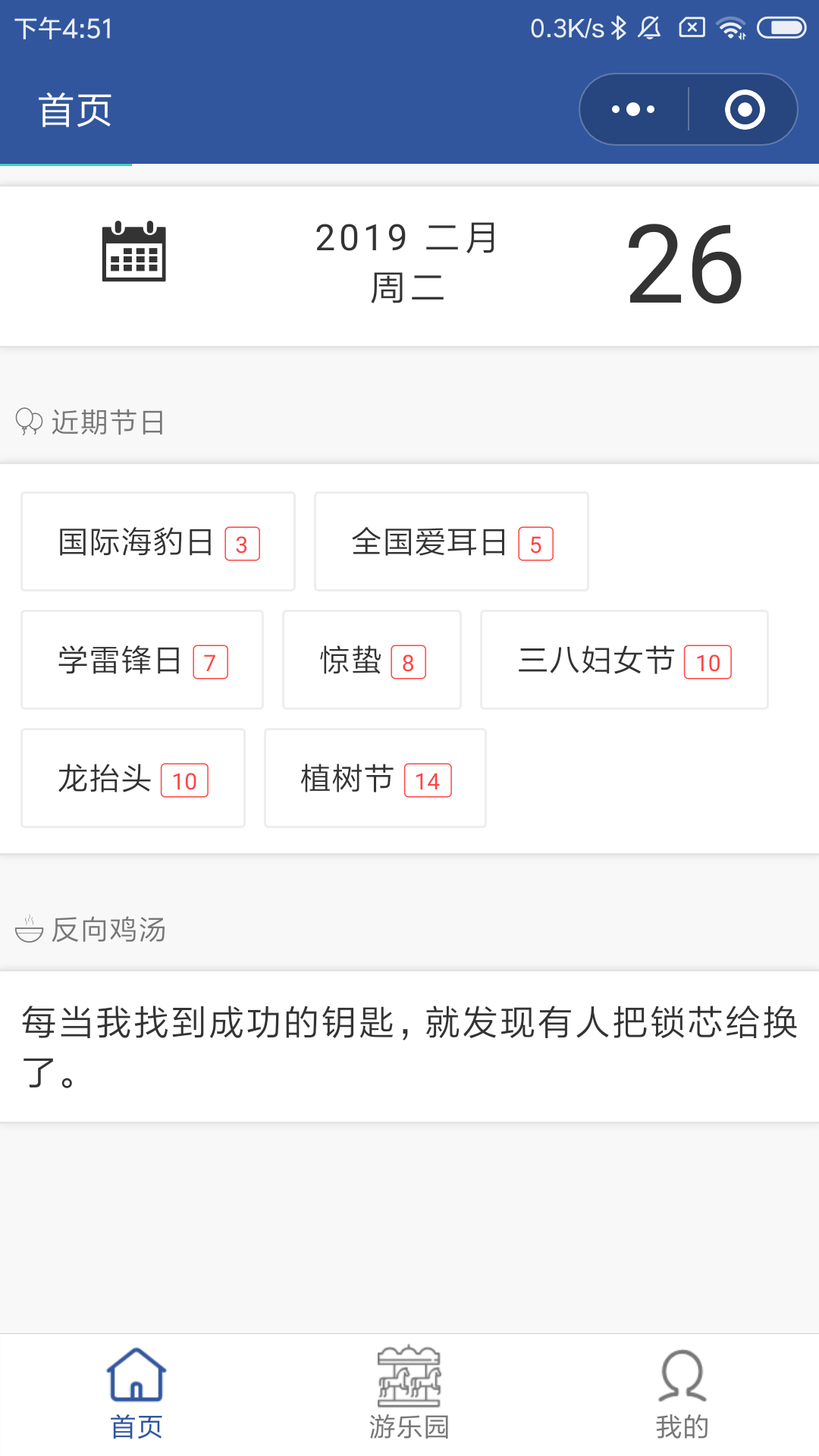Tap the 植树节 holiday tag
This screenshot has width=819, height=1456.
(375, 778)
